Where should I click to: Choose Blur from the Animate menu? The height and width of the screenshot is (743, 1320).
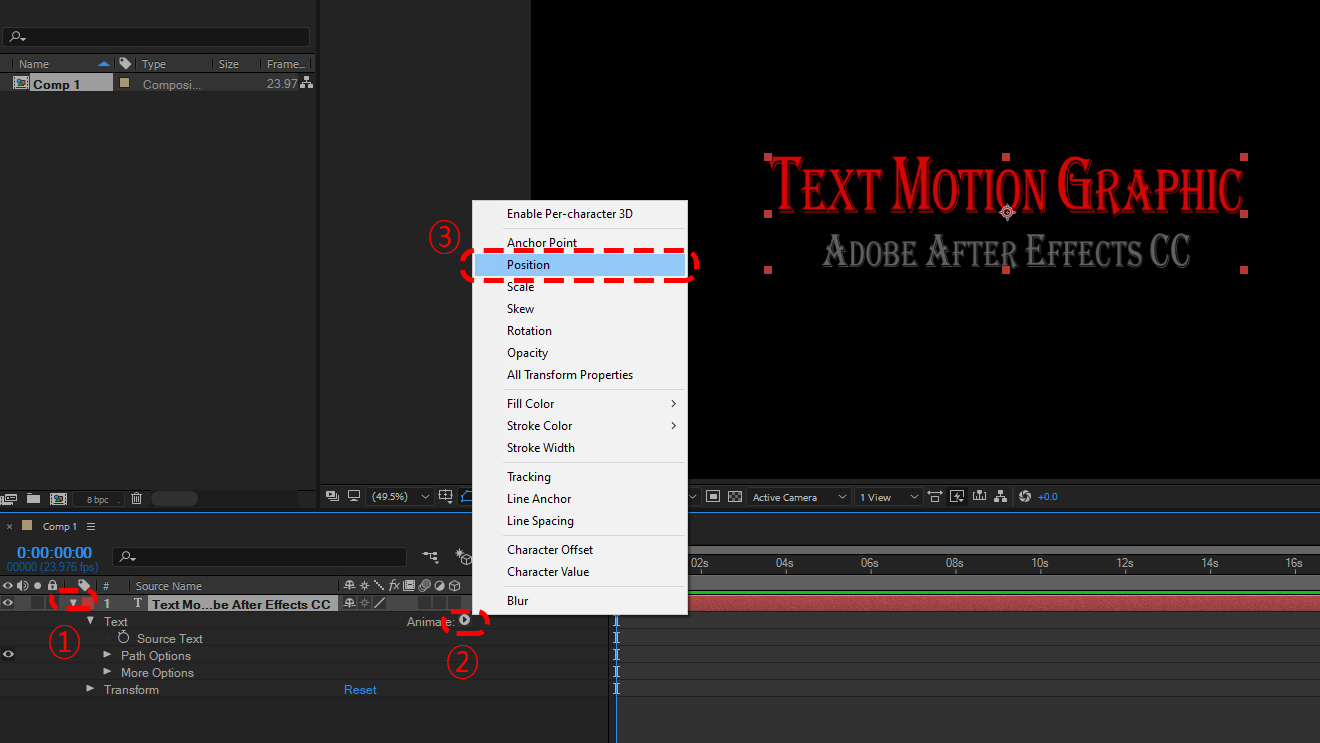[x=580, y=600]
